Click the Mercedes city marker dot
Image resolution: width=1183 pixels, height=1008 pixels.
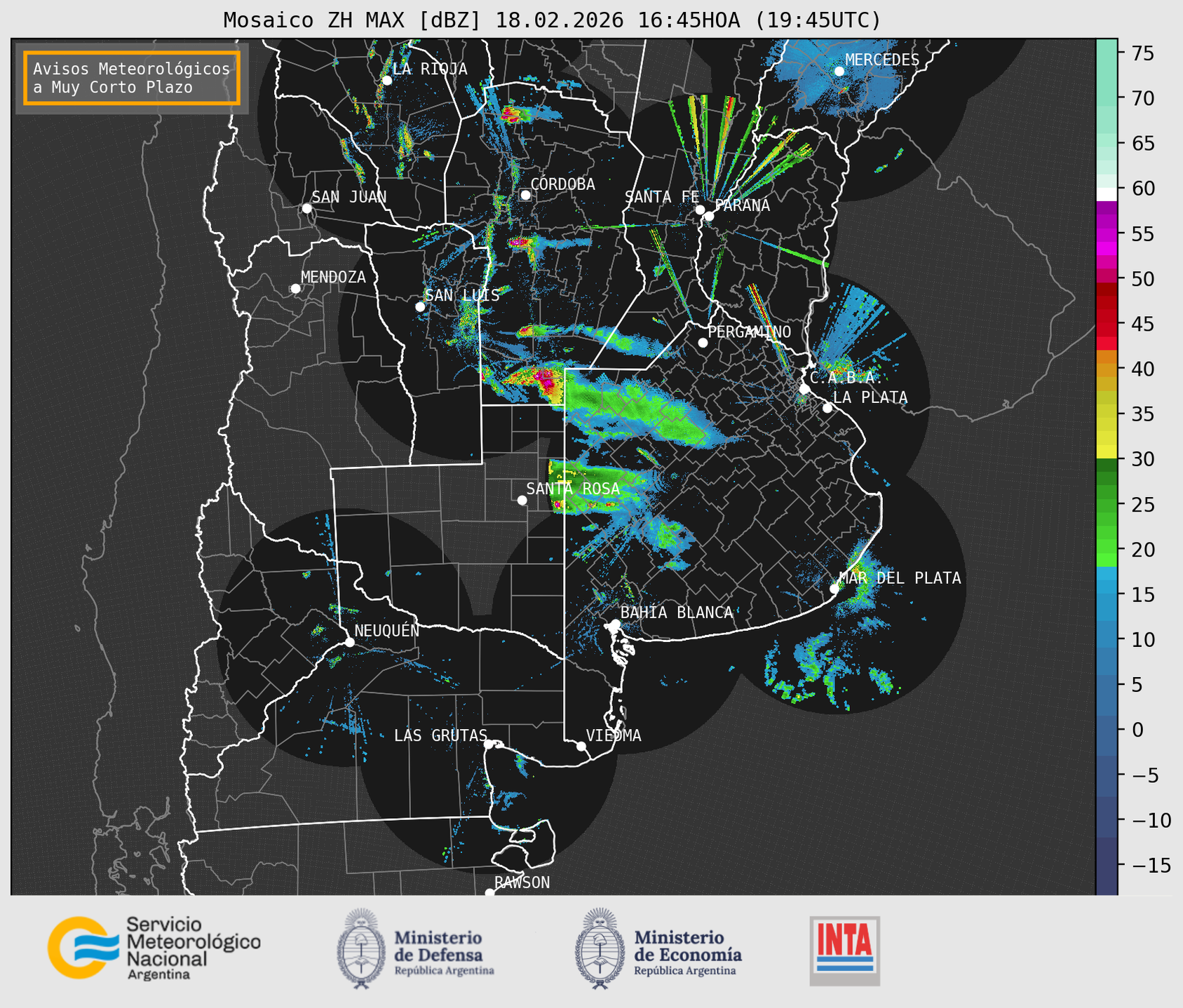click(839, 71)
